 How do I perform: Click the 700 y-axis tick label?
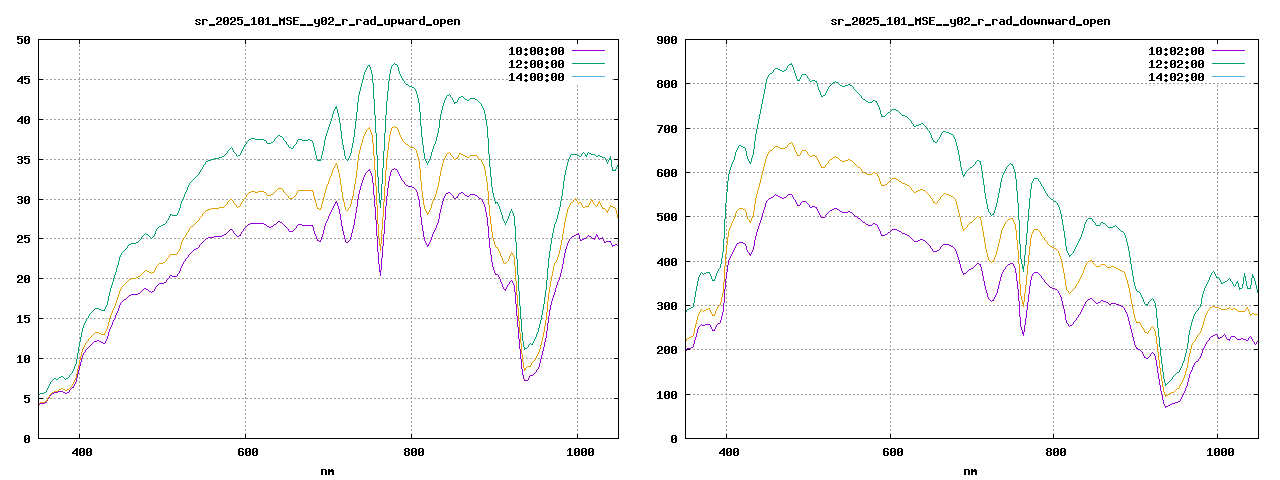(x=667, y=129)
